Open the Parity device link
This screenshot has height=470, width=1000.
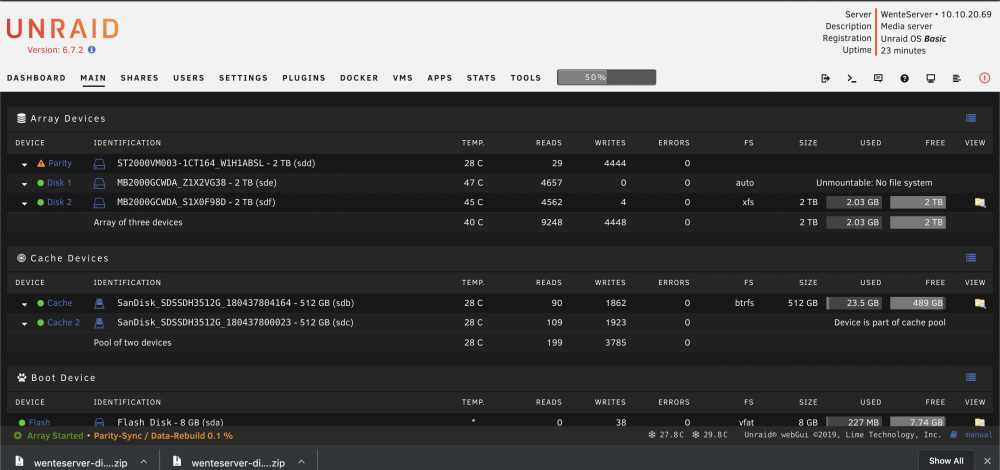60,163
